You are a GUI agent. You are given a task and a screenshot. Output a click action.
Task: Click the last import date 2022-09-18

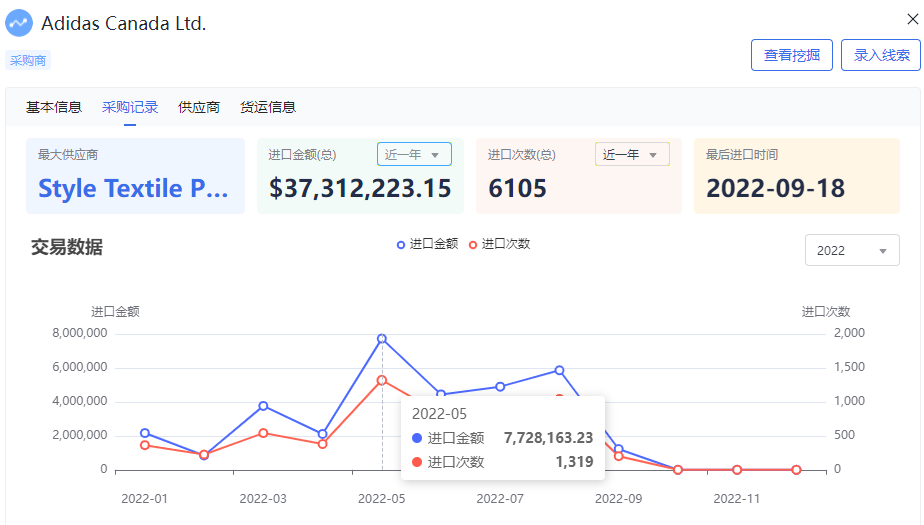point(776,189)
